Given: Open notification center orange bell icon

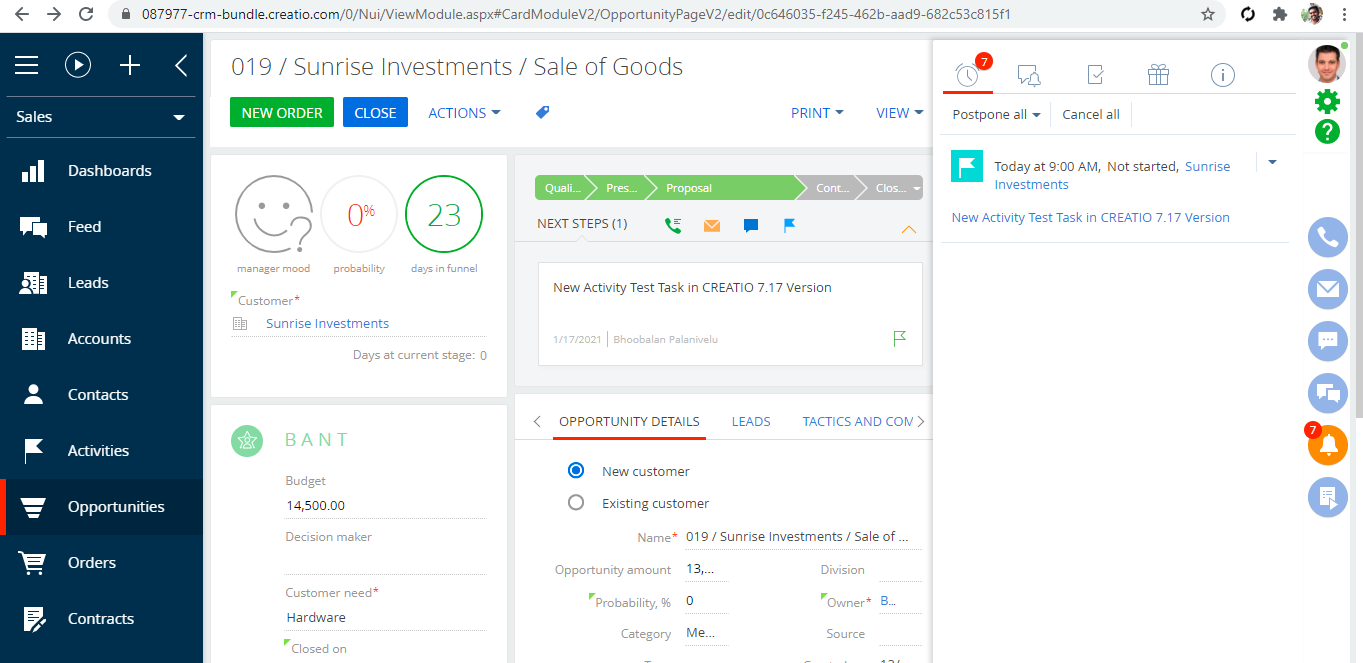Looking at the screenshot, I should click(x=1328, y=445).
